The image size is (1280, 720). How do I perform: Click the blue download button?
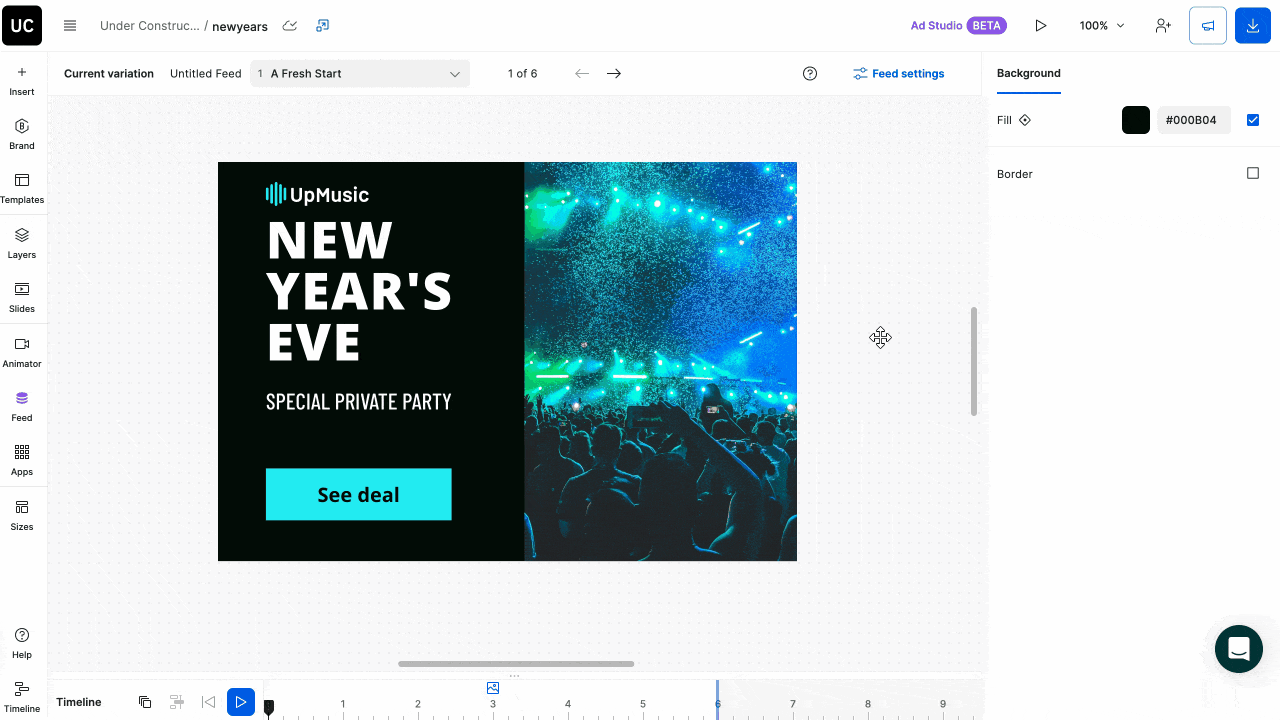[x=1253, y=25]
